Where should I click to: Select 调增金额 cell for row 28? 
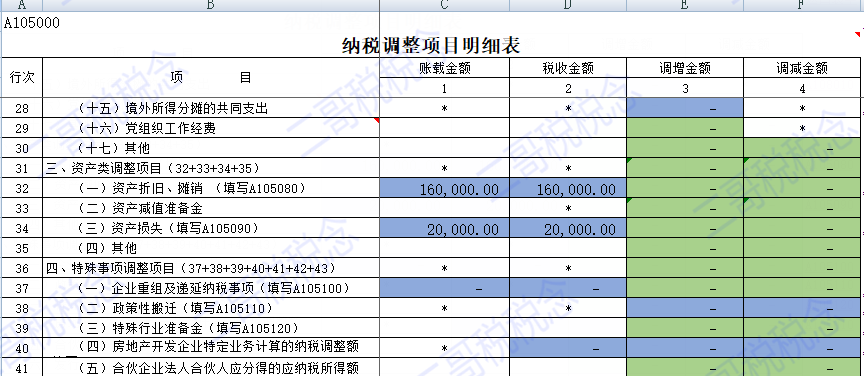tap(685, 109)
